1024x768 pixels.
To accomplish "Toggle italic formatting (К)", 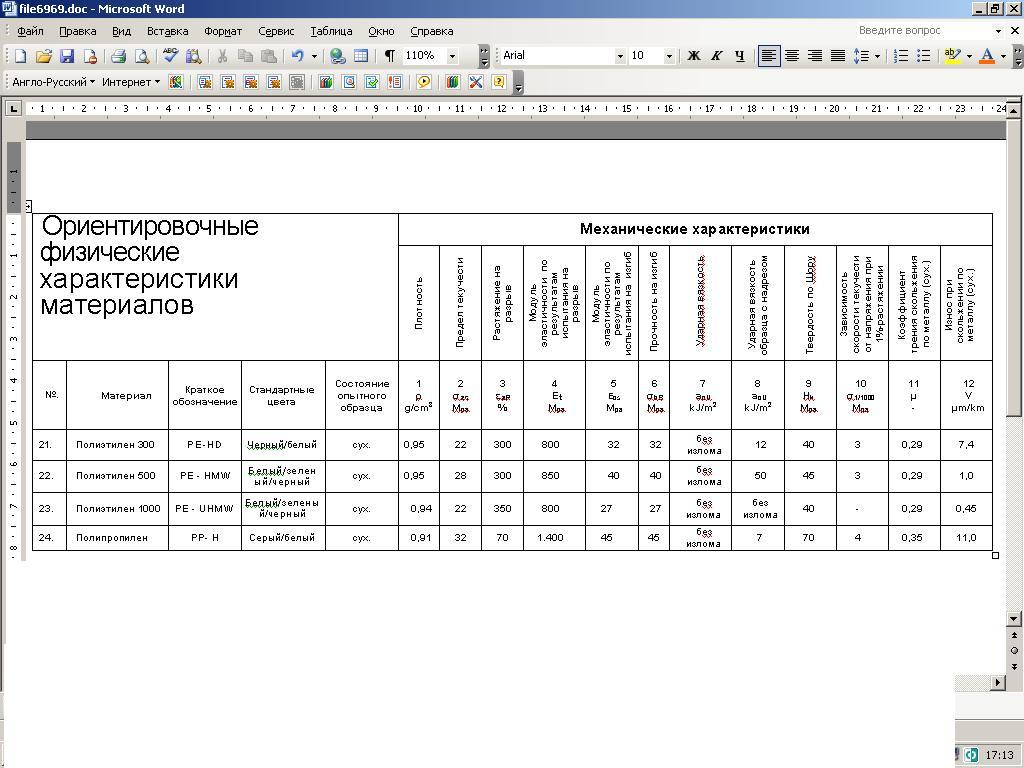I will point(716,56).
